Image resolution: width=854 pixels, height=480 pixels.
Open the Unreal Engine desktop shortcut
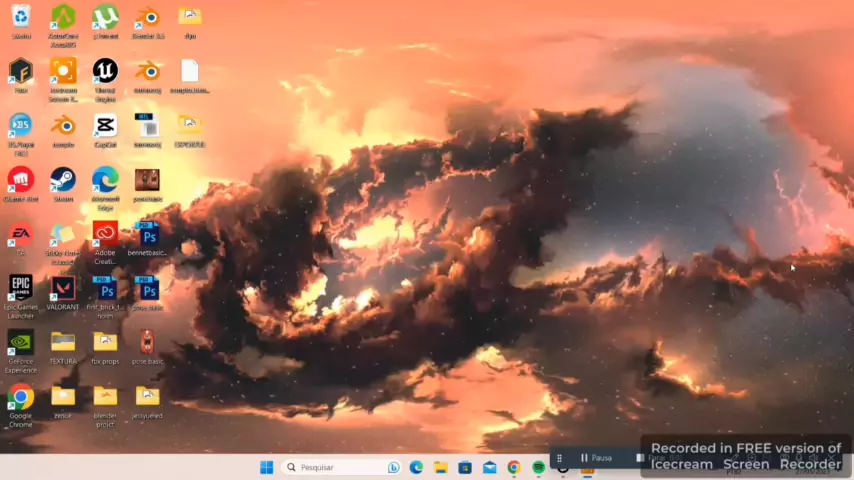coord(105,80)
